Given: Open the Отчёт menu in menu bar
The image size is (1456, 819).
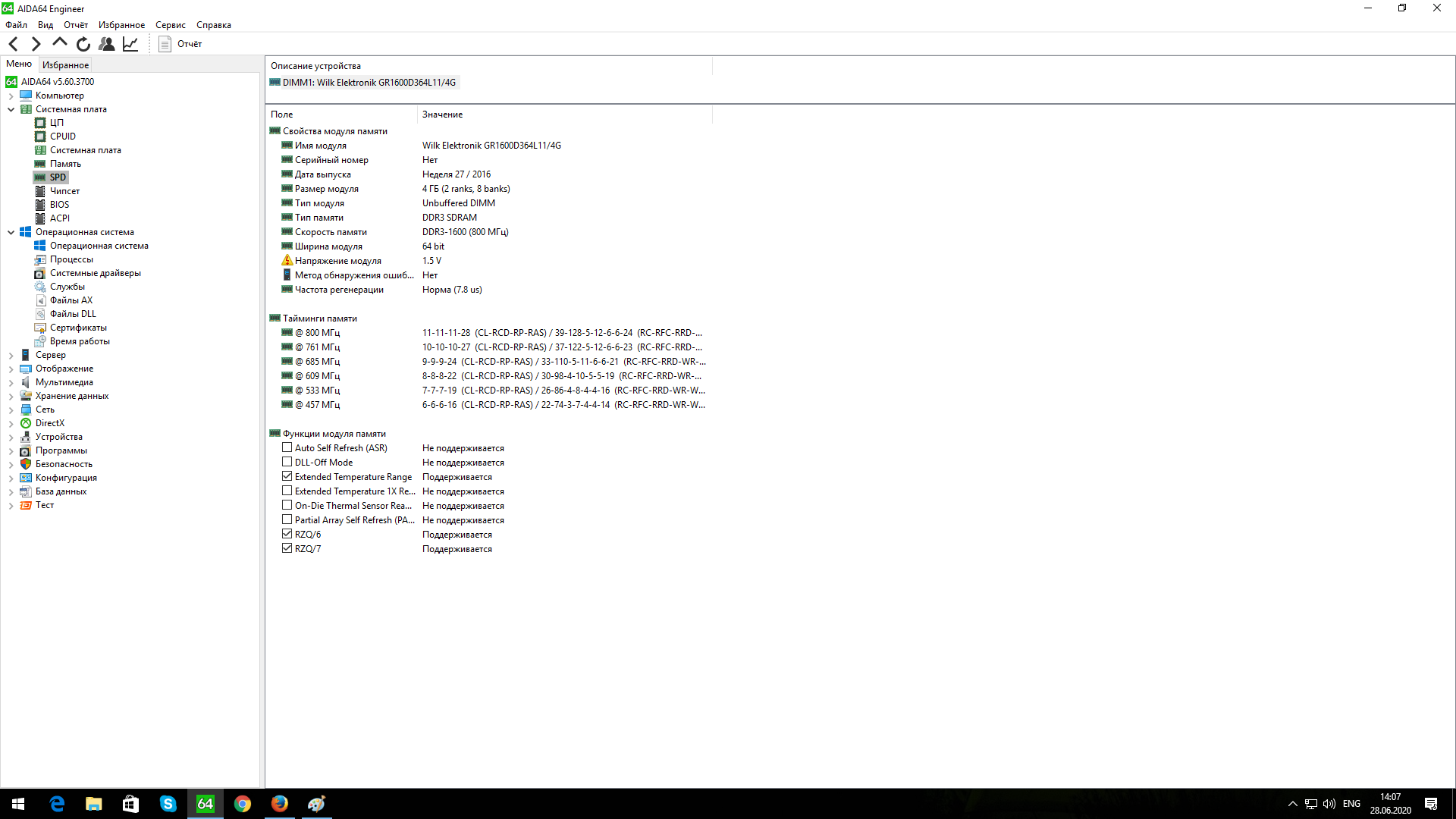Looking at the screenshot, I should point(76,25).
